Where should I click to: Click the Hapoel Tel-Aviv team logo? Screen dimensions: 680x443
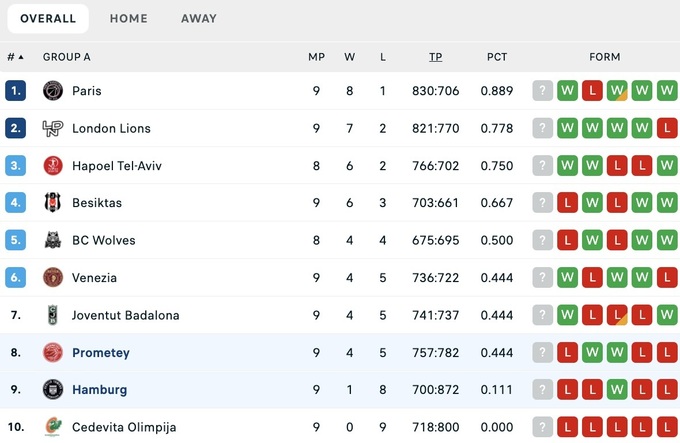click(53, 166)
